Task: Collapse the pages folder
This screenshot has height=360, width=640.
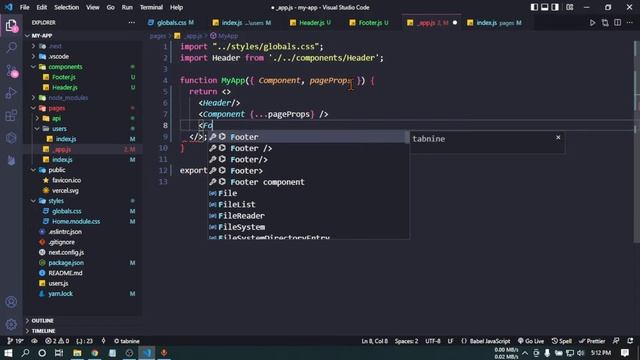Action: coord(57,108)
